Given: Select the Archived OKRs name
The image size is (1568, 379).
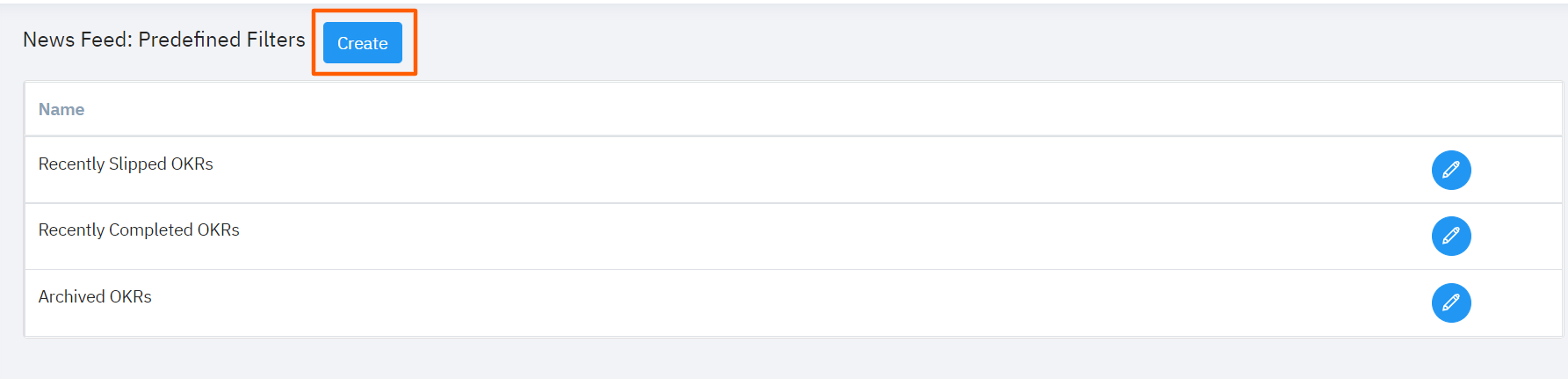Looking at the screenshot, I should (x=95, y=297).
